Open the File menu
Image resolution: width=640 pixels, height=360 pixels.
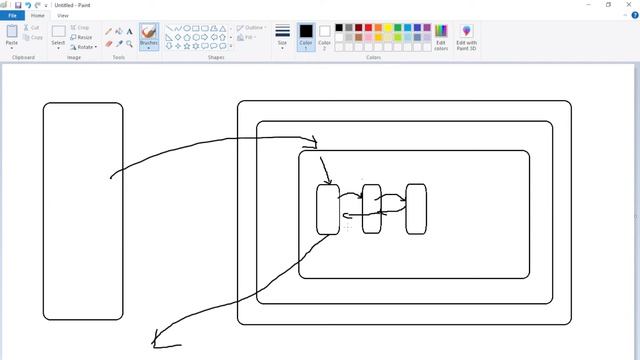[12, 16]
